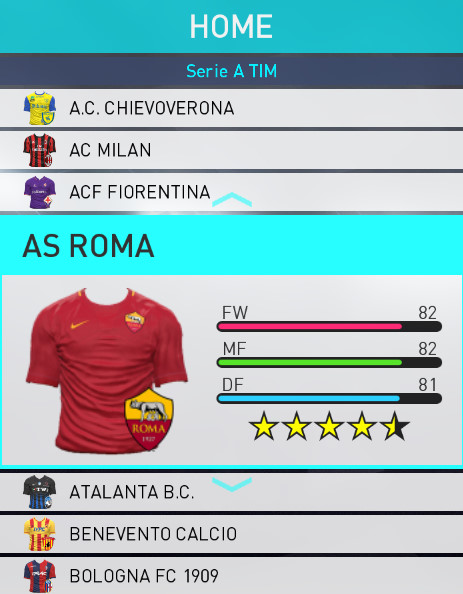The image size is (463, 594).
Task: Click the half-filled fifth rating star
Action: [396, 426]
